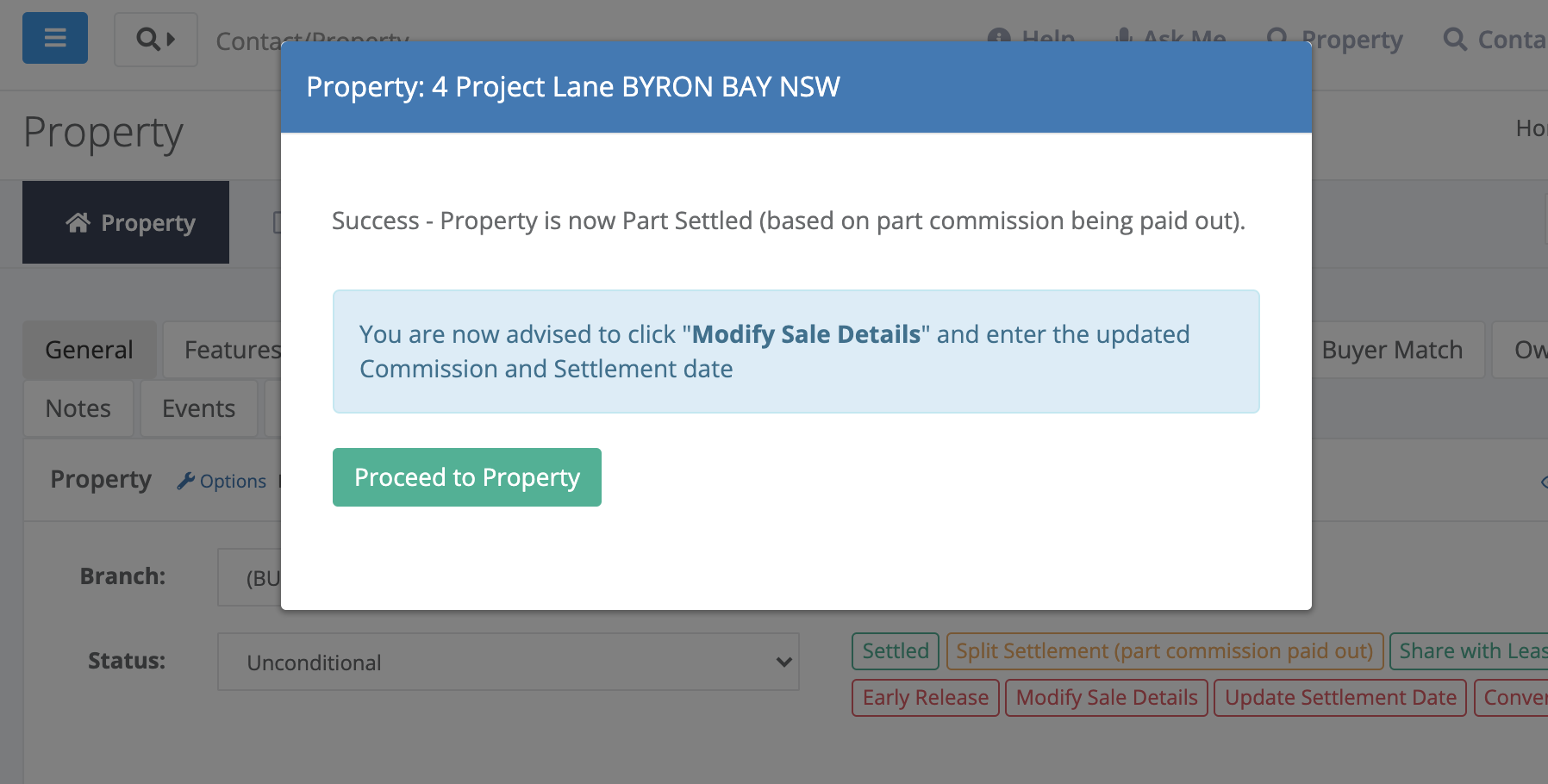Click the search magnifier toggle button

click(156, 39)
